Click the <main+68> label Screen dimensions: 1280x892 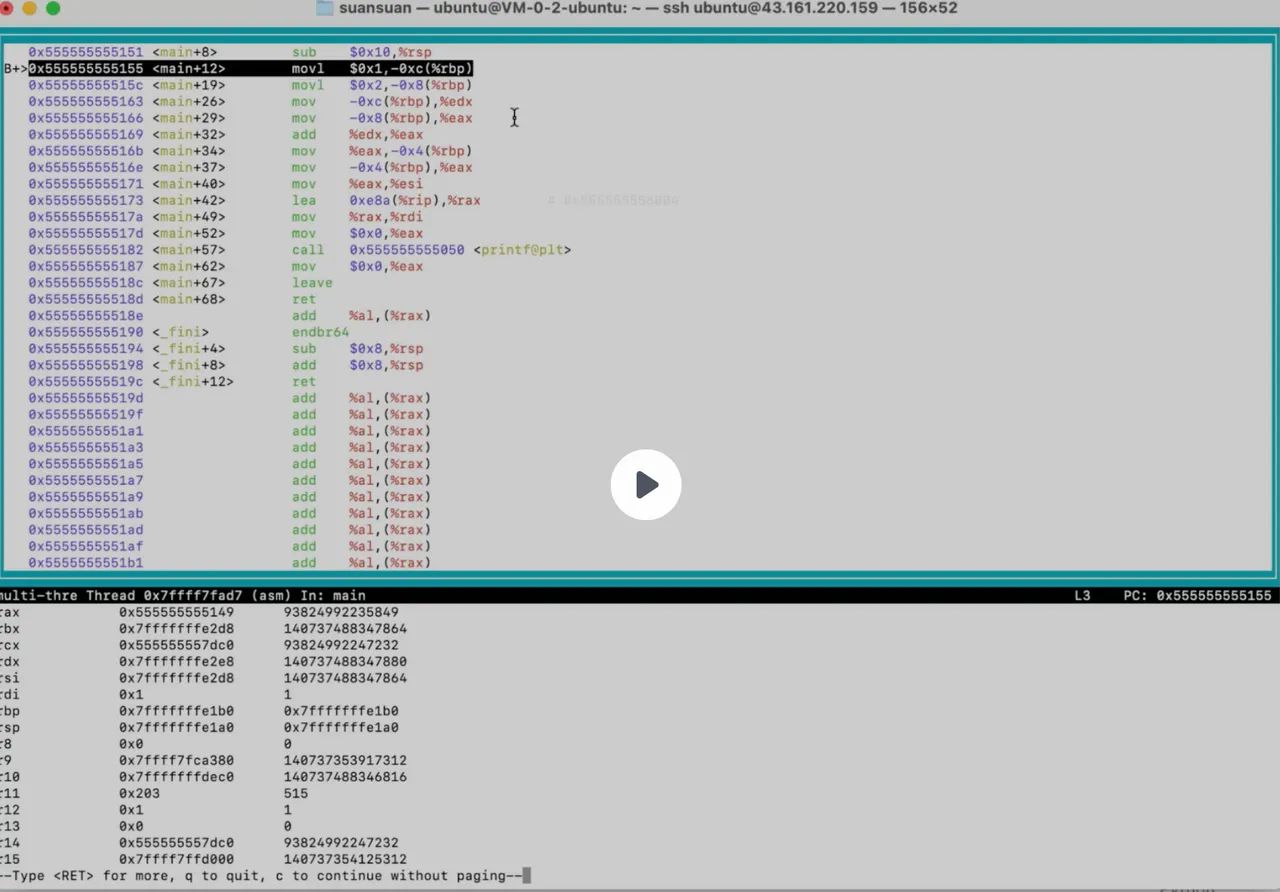tap(189, 299)
